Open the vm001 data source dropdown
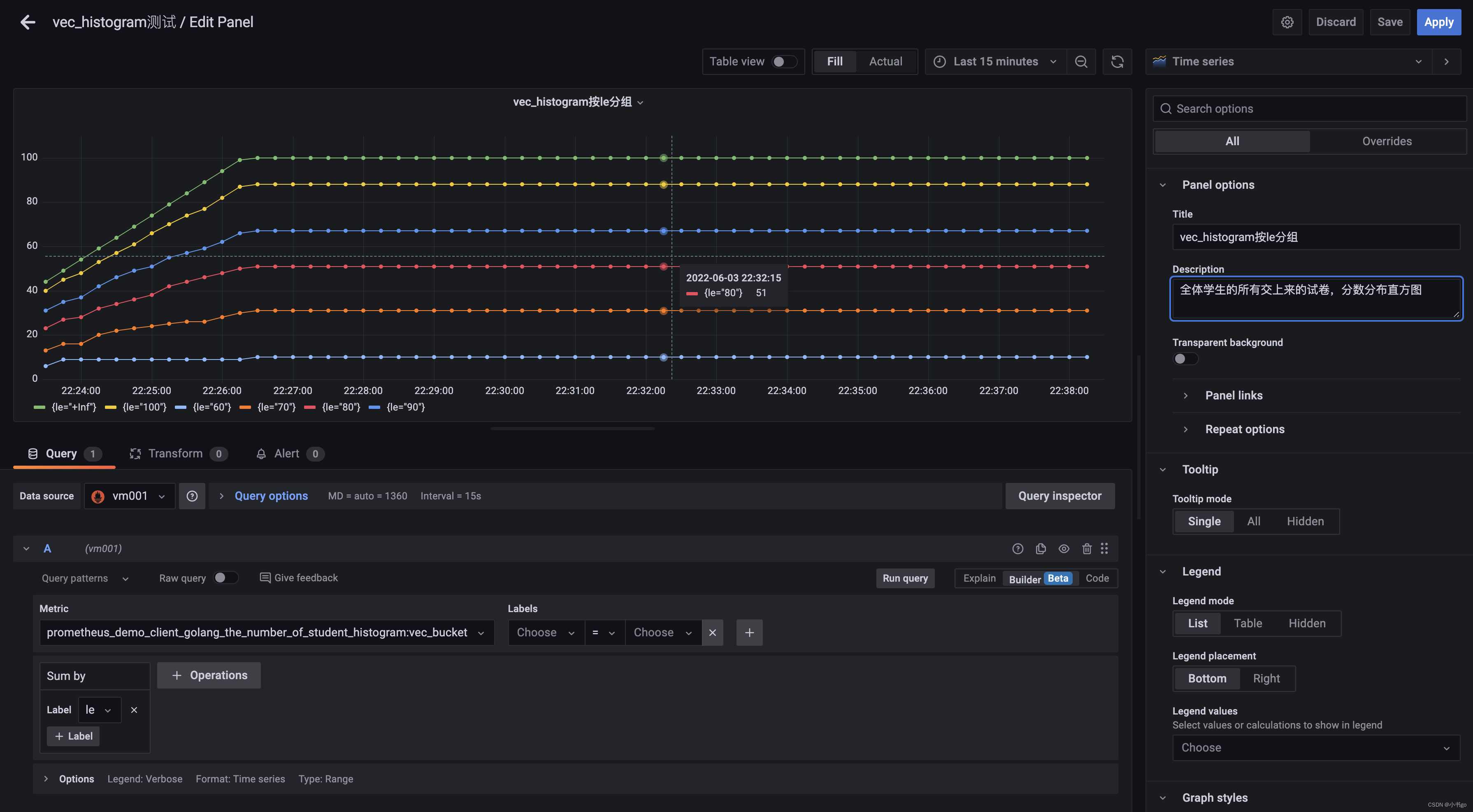Viewport: 1473px width, 812px height. pyautogui.click(x=130, y=496)
